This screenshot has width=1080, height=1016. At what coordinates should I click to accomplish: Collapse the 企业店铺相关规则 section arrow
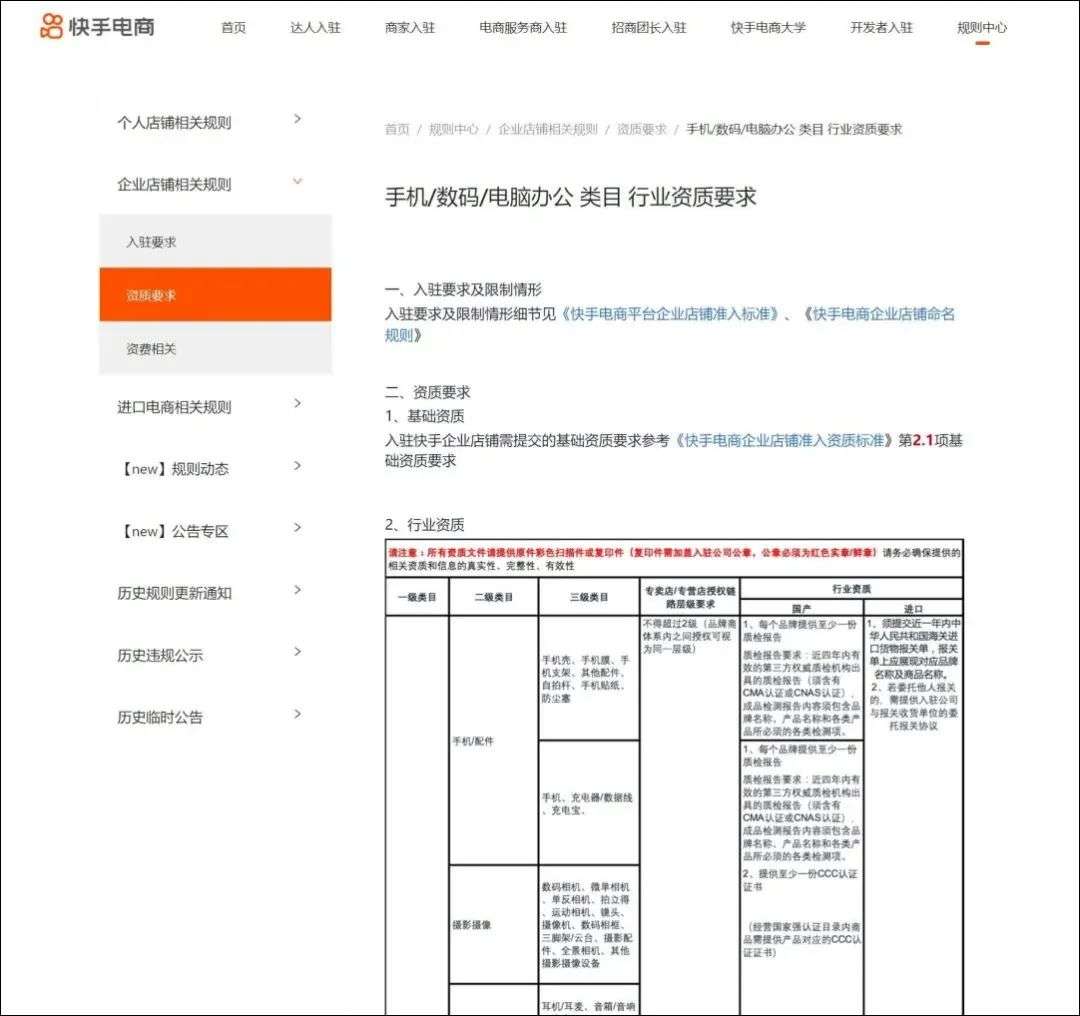pos(297,181)
